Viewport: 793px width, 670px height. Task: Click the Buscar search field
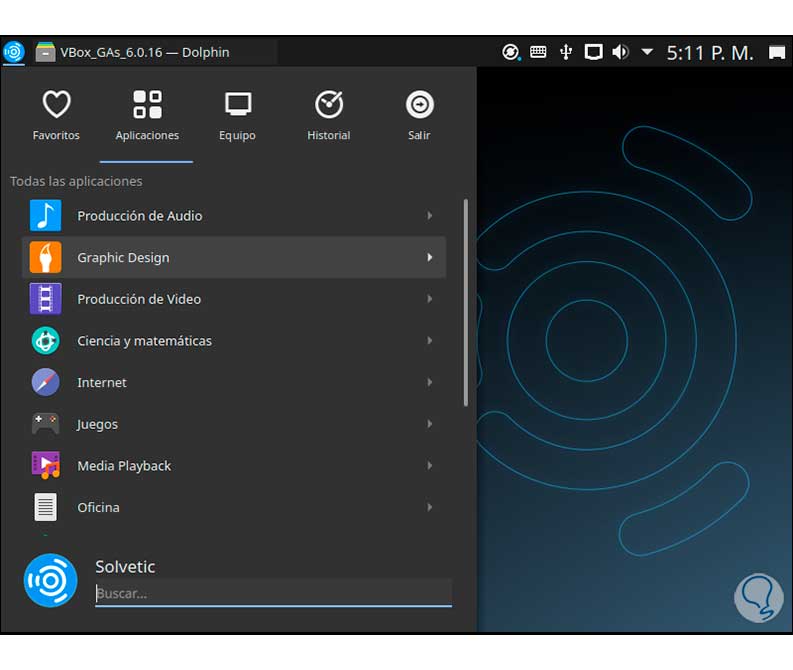pyautogui.click(x=273, y=593)
